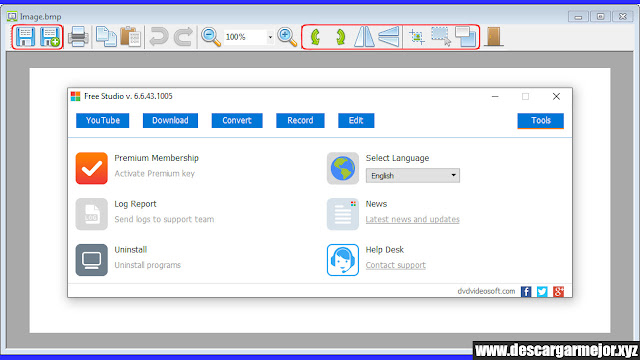Click the Help Desk headset icon
The image size is (640, 360).
(343, 260)
